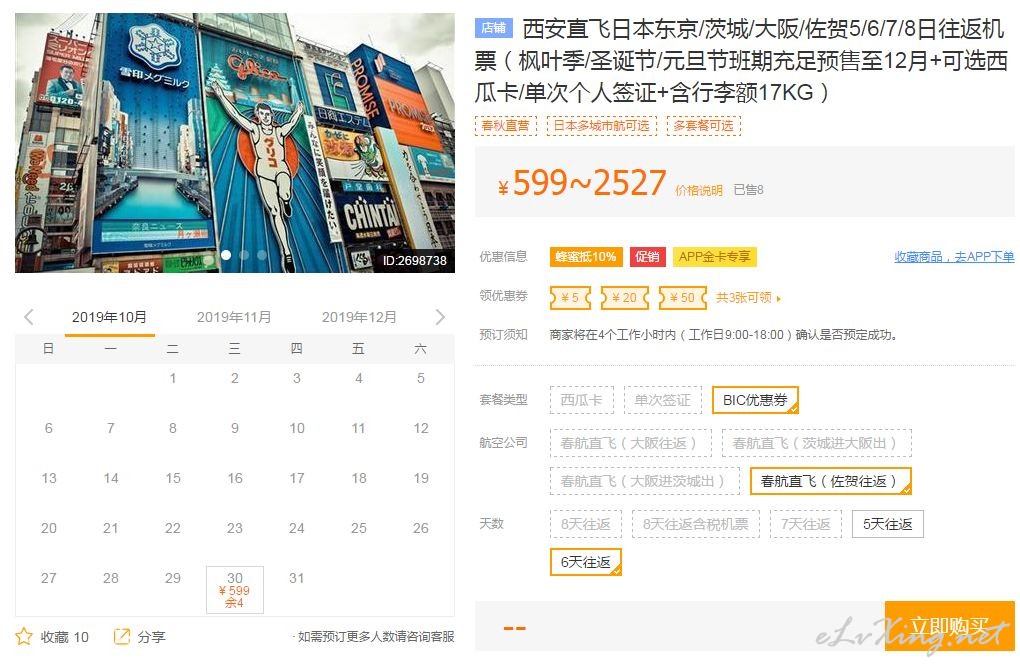This screenshot has height=669, width=1020.
Task: Click the product title 西安直飞日本东京
Action: coord(742,61)
